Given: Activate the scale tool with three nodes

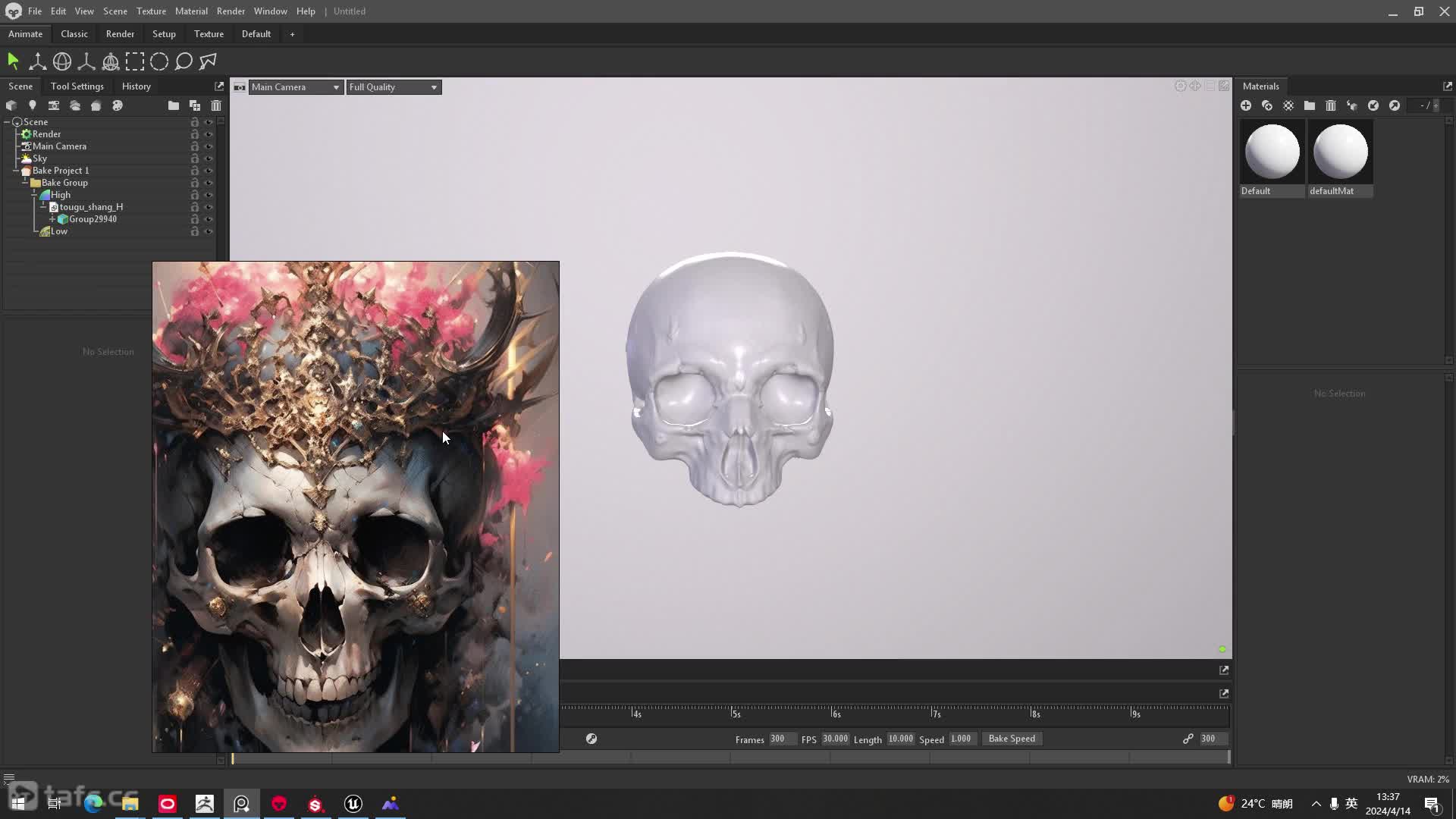Looking at the screenshot, I should pyautogui.click(x=86, y=61).
